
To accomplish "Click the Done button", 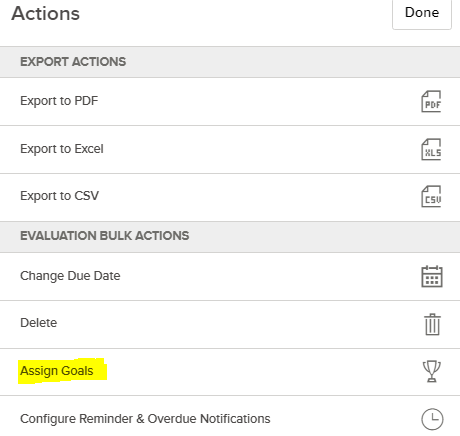I will point(422,13).
